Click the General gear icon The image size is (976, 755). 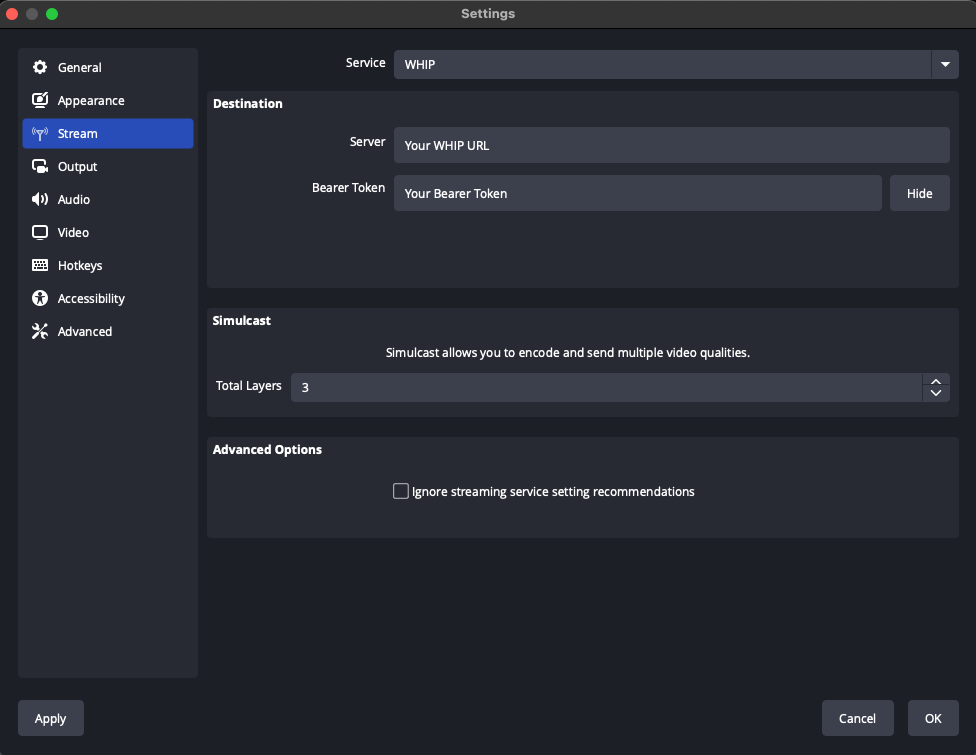[x=40, y=67]
